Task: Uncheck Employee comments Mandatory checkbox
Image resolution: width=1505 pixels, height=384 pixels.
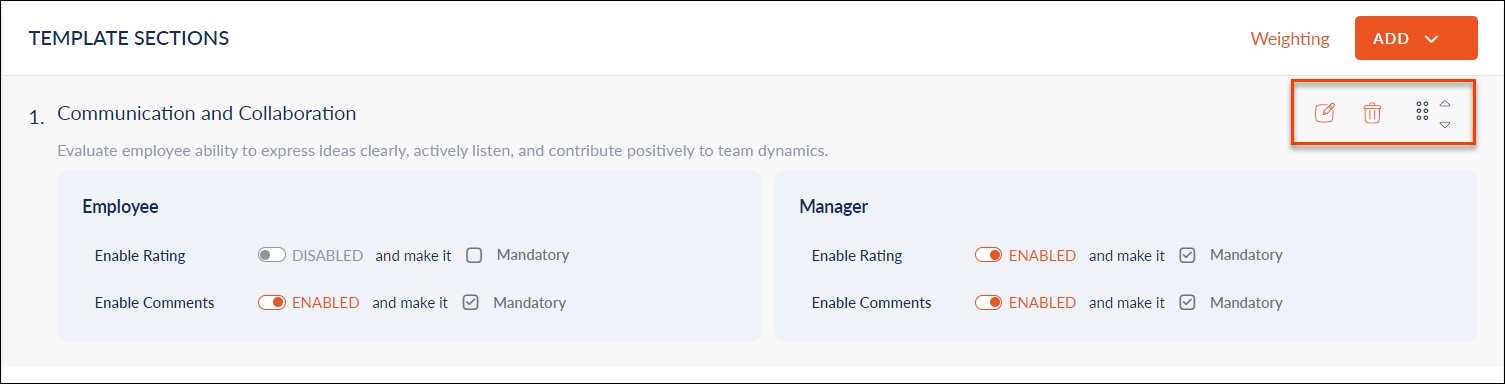Action: tap(471, 302)
